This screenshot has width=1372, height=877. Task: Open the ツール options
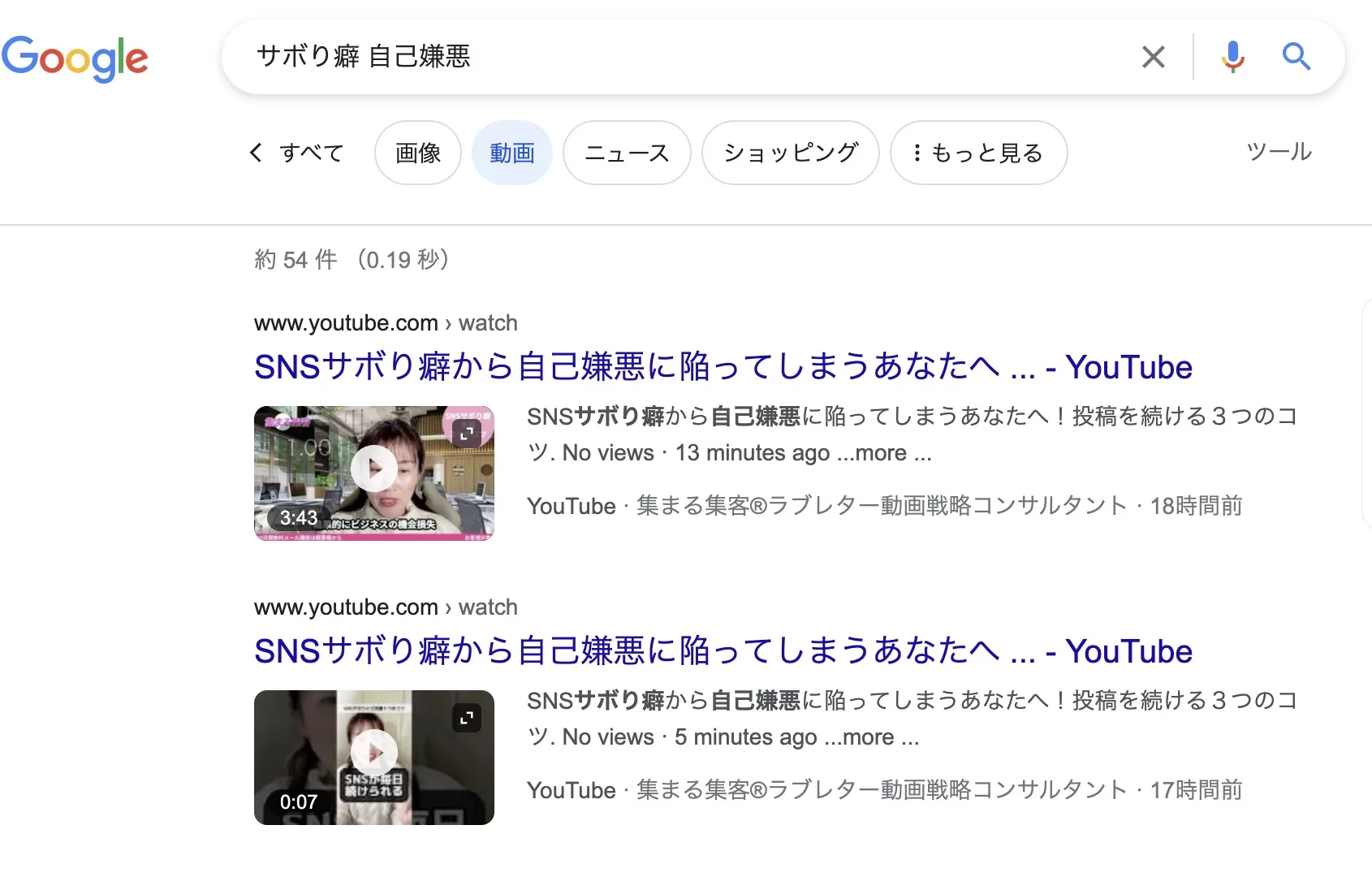(x=1279, y=152)
